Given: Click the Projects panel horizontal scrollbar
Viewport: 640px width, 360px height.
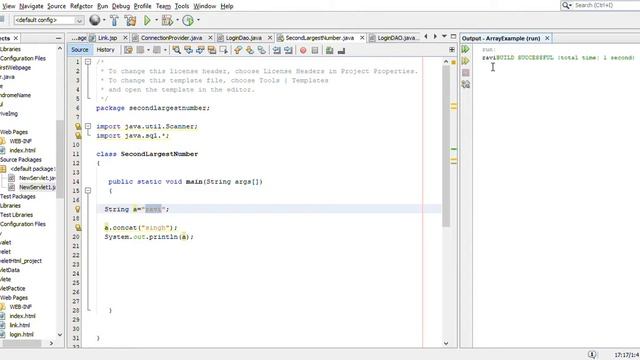Looking at the screenshot, I should [x=22, y=344].
